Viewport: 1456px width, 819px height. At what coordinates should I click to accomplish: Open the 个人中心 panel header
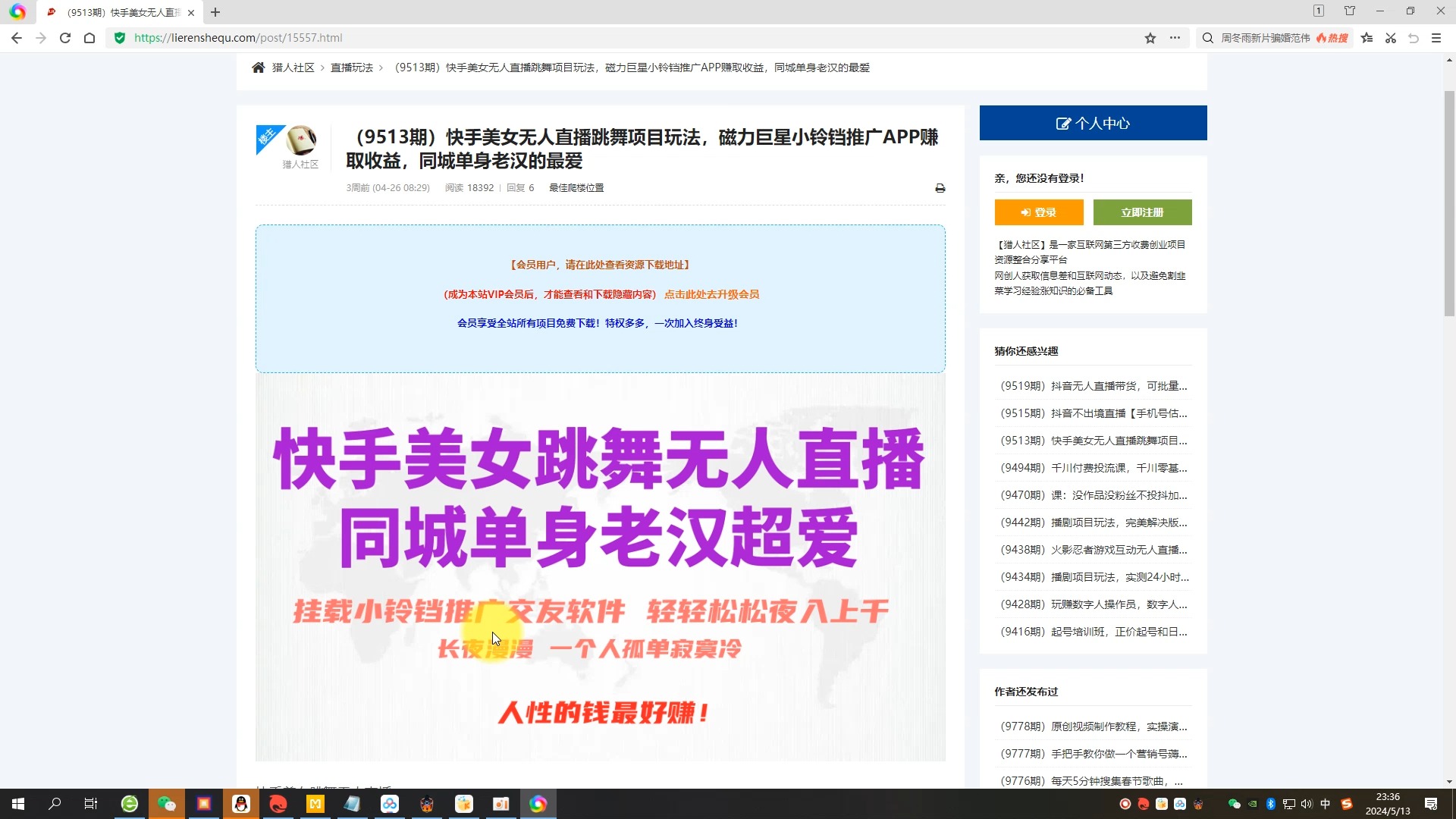tap(1093, 123)
